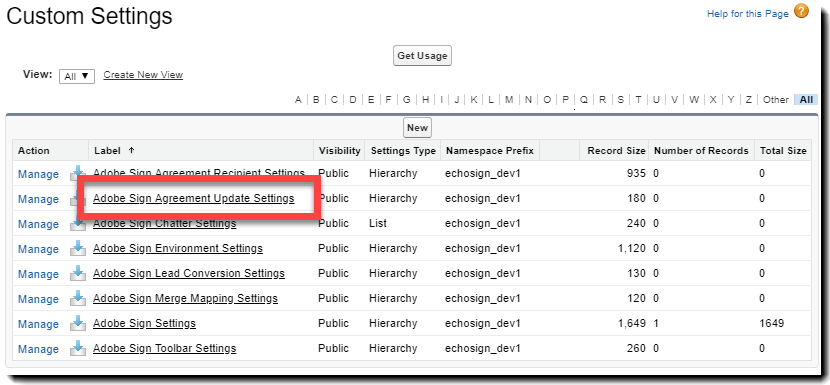
Task: Open Adobe Sign Chatter Settings link
Action: click(x=165, y=223)
